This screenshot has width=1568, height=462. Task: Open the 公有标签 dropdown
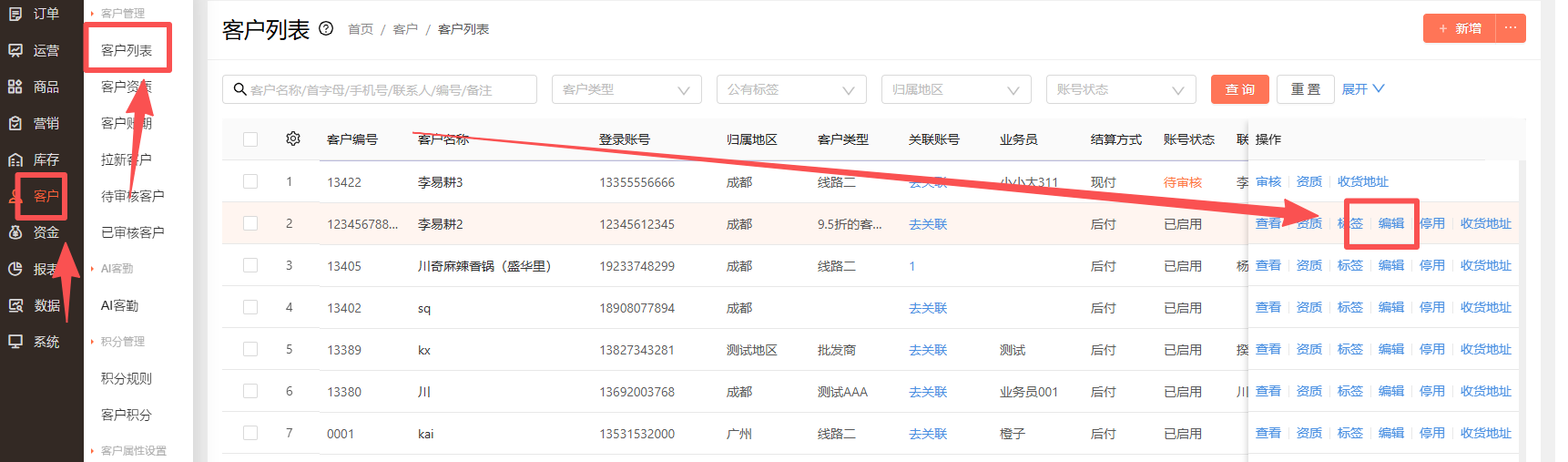[x=791, y=89]
